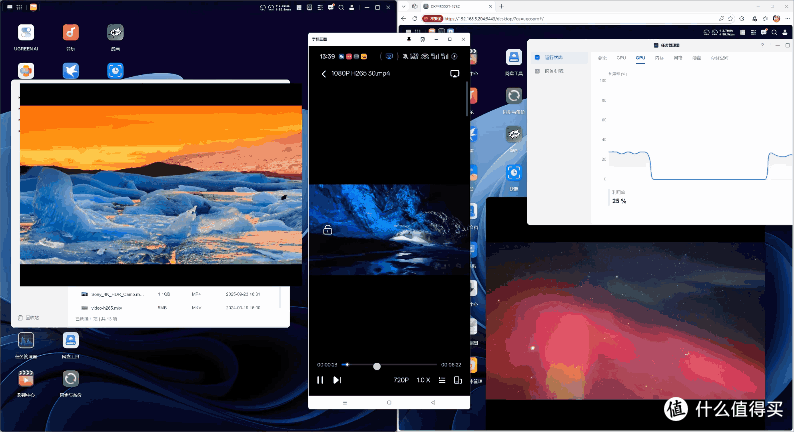
Task: Open the blue clock app icon in browser desktop
Action: click(513, 173)
